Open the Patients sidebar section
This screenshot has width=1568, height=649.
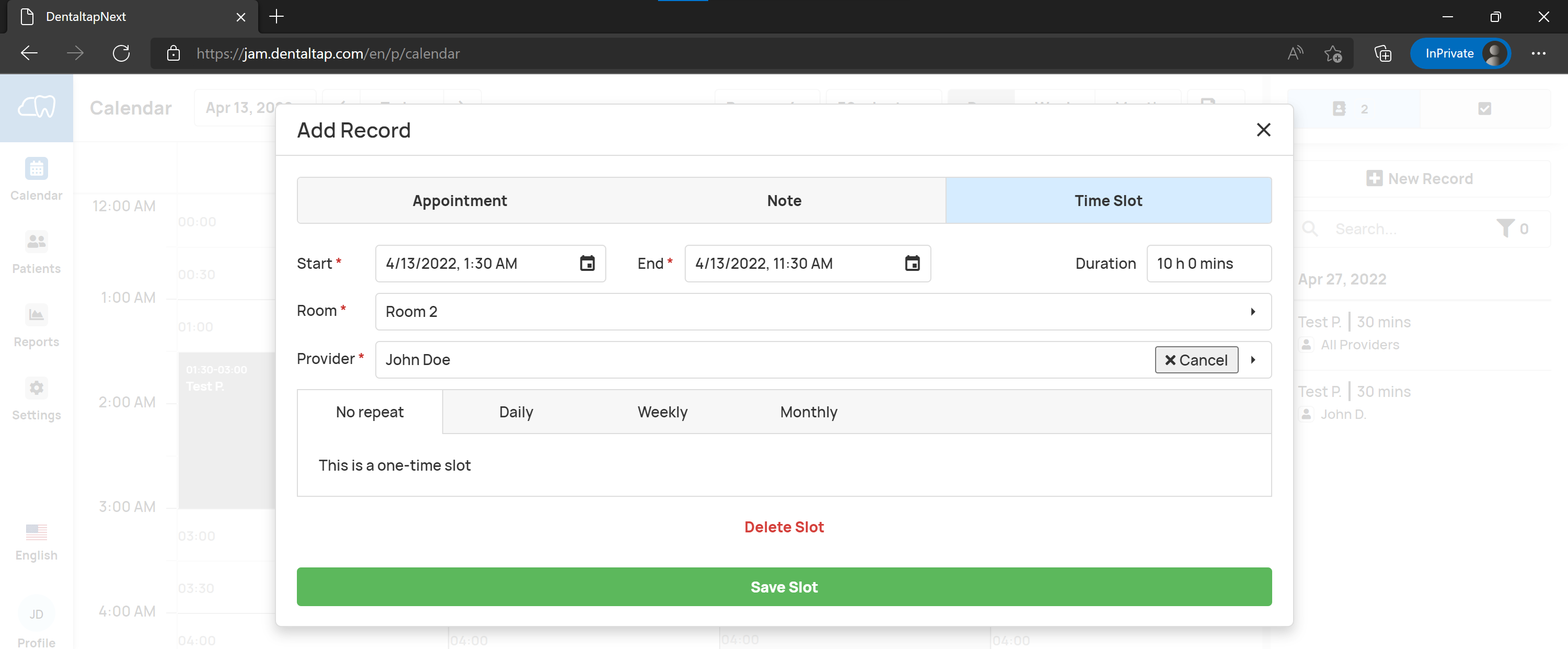click(x=37, y=253)
